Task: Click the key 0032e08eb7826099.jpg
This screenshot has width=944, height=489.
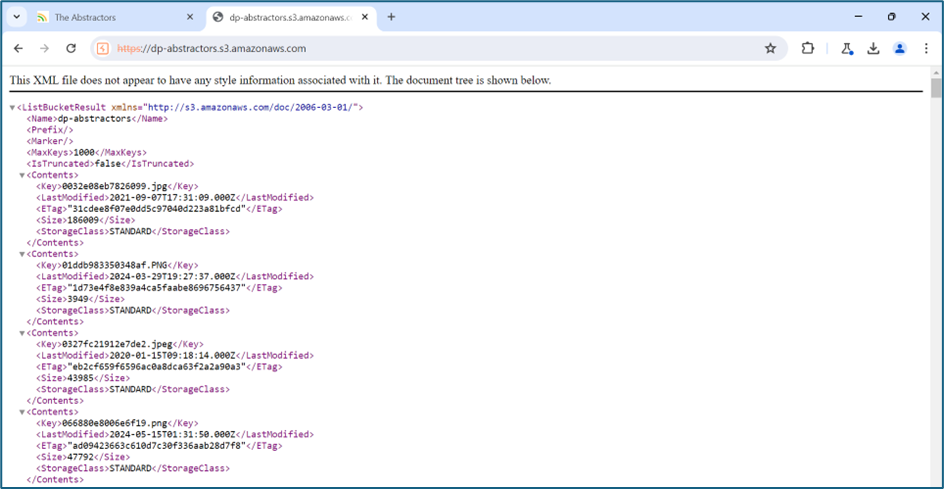Action: (x=115, y=186)
